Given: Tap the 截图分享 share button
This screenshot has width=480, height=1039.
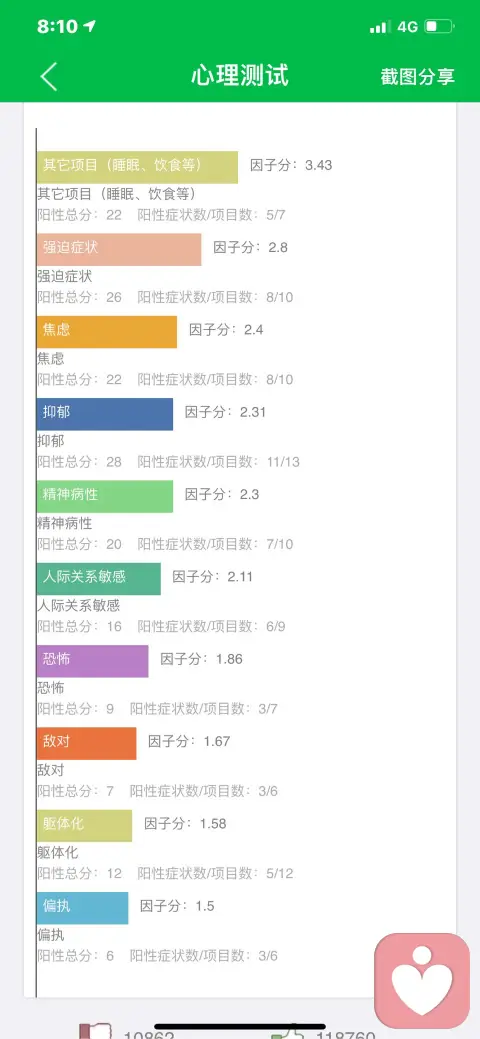Looking at the screenshot, I should pyautogui.click(x=418, y=76).
